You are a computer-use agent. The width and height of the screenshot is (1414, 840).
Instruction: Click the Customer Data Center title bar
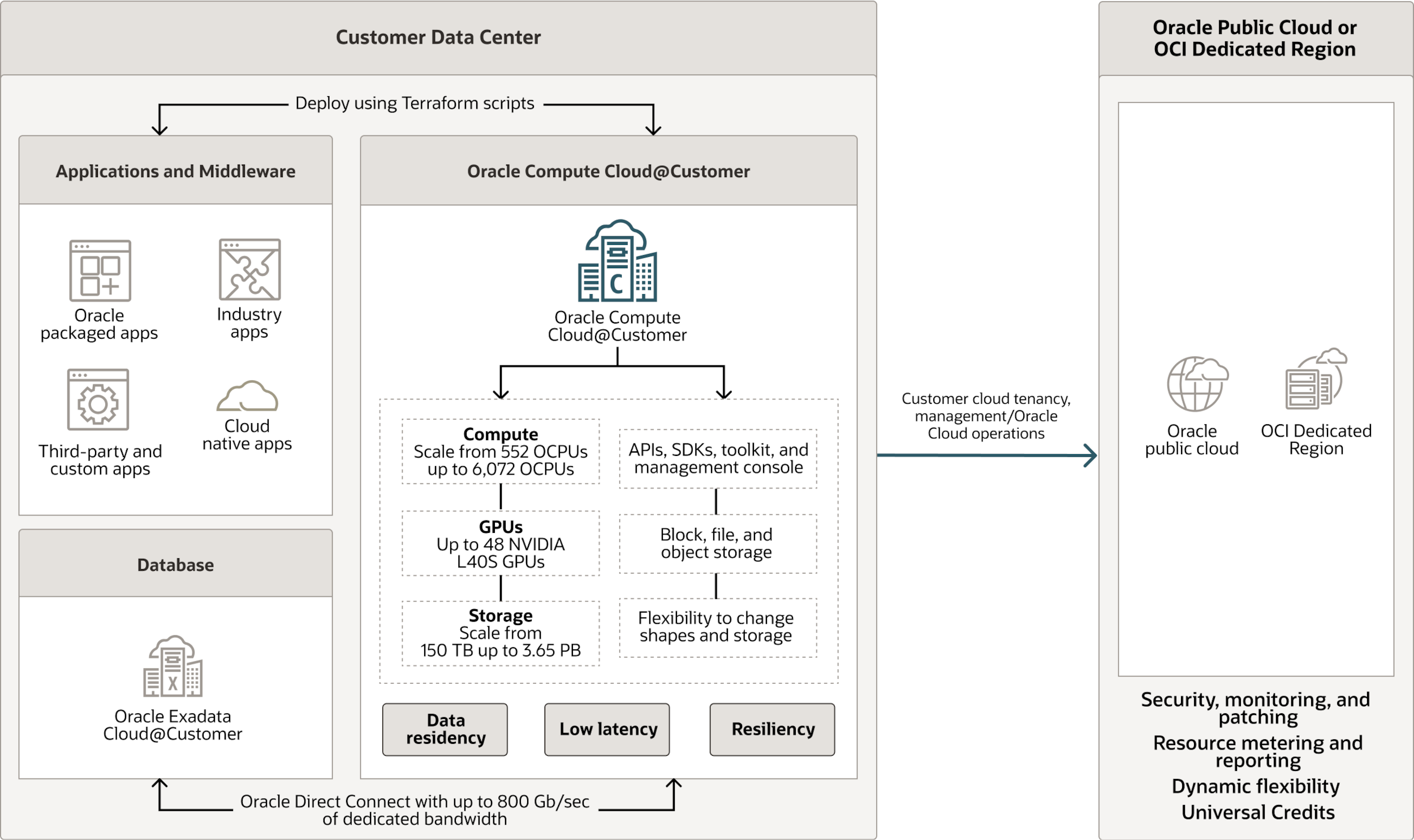[x=438, y=37]
